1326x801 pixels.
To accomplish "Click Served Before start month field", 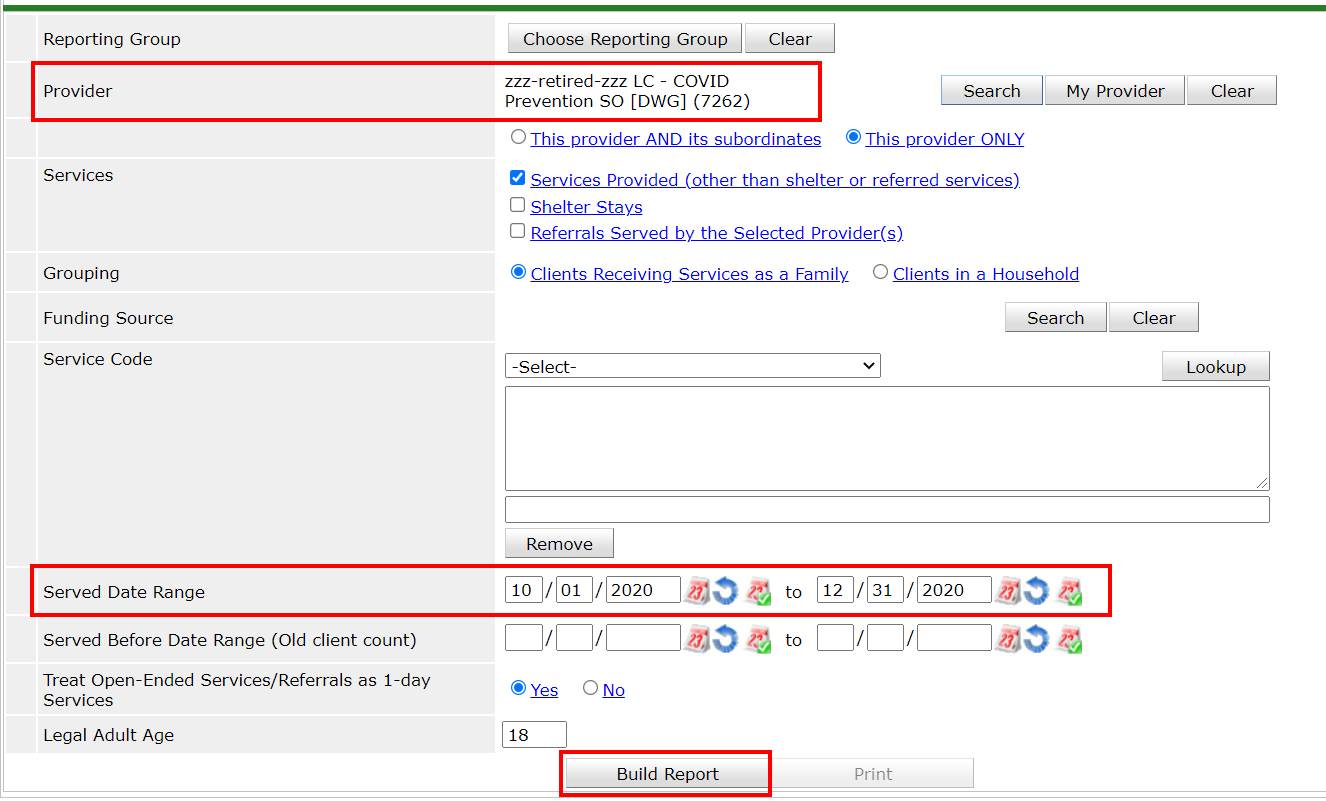I will pos(524,638).
